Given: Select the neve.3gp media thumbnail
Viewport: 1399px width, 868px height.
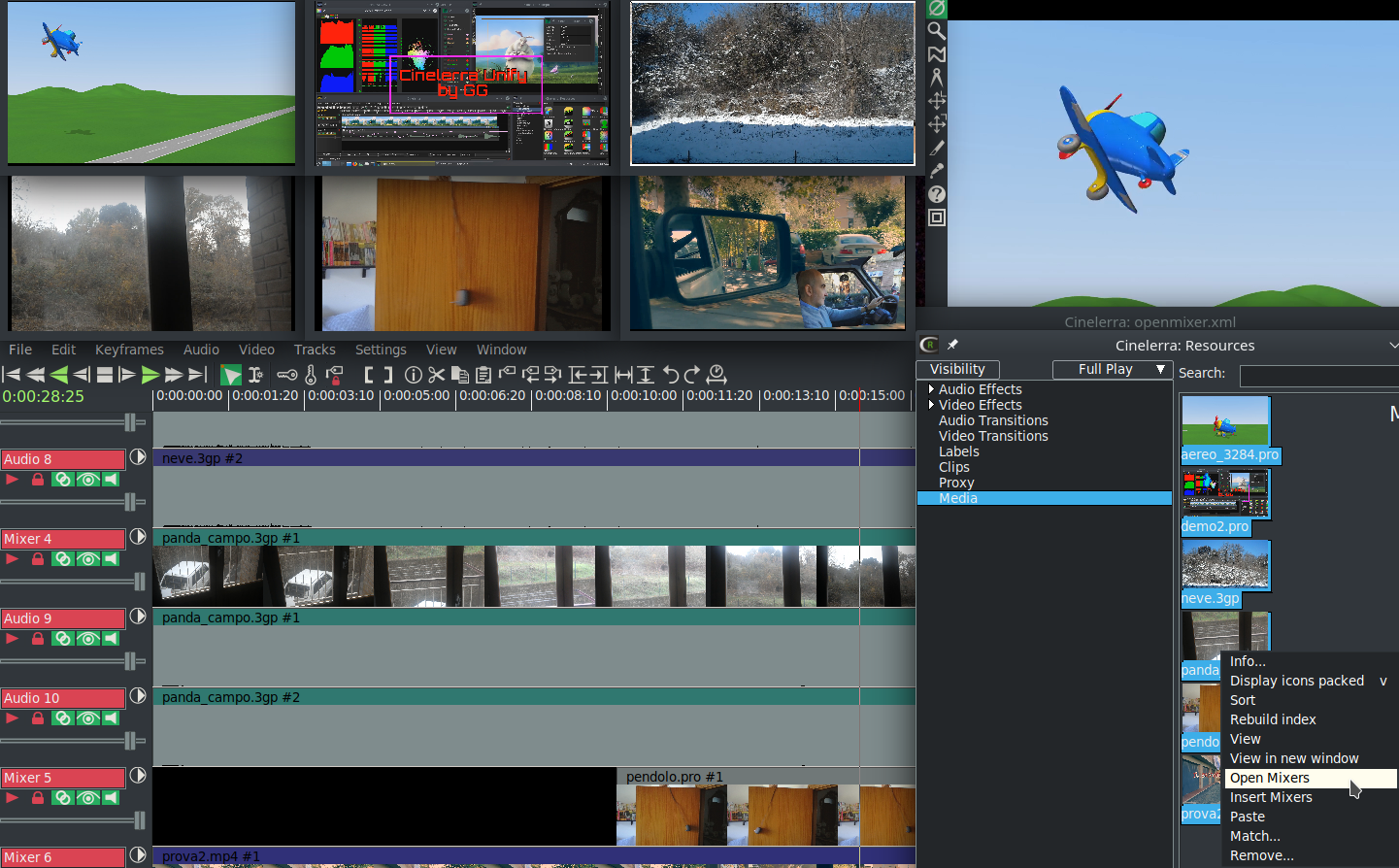Looking at the screenshot, I should coord(1225,565).
